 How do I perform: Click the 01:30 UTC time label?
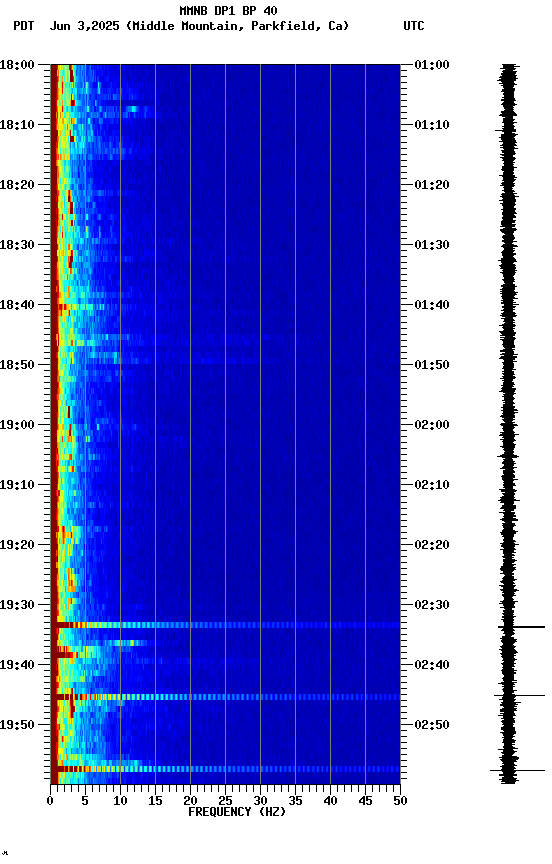click(x=432, y=245)
